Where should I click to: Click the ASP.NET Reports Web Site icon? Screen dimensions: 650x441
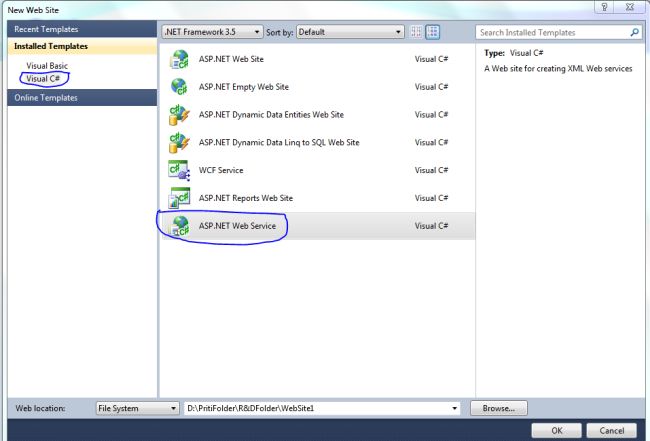click(179, 198)
